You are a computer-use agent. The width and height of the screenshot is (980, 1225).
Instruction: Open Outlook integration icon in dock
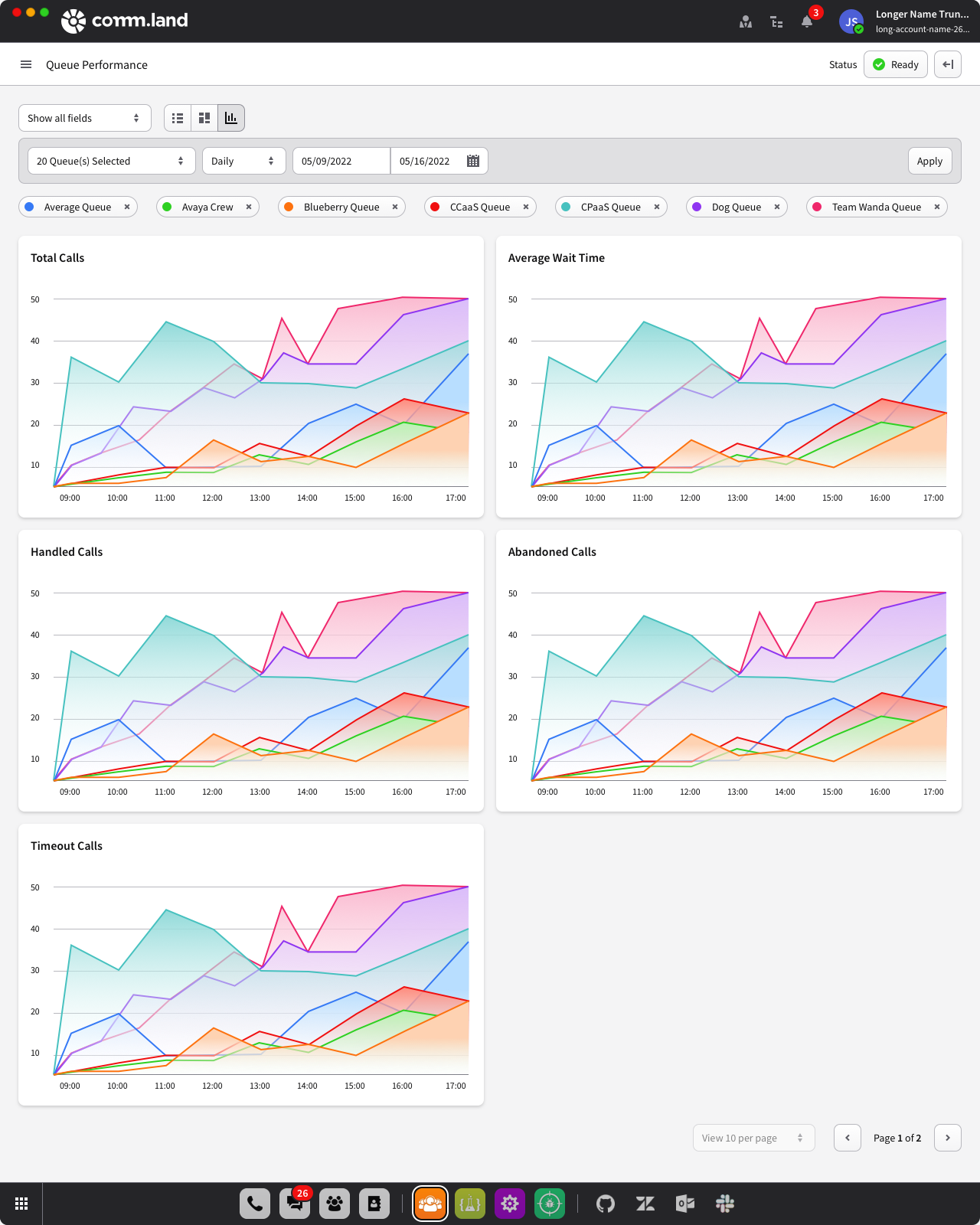[x=685, y=1204]
